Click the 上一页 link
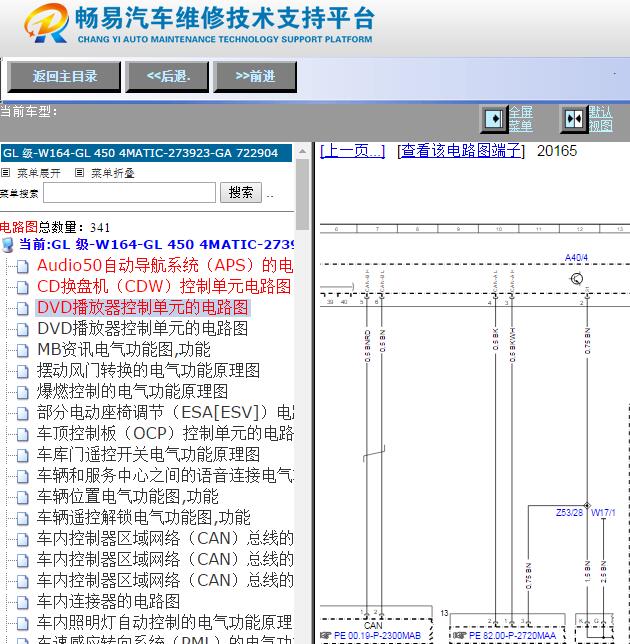Screen dimensions: 630x644 point(352,151)
